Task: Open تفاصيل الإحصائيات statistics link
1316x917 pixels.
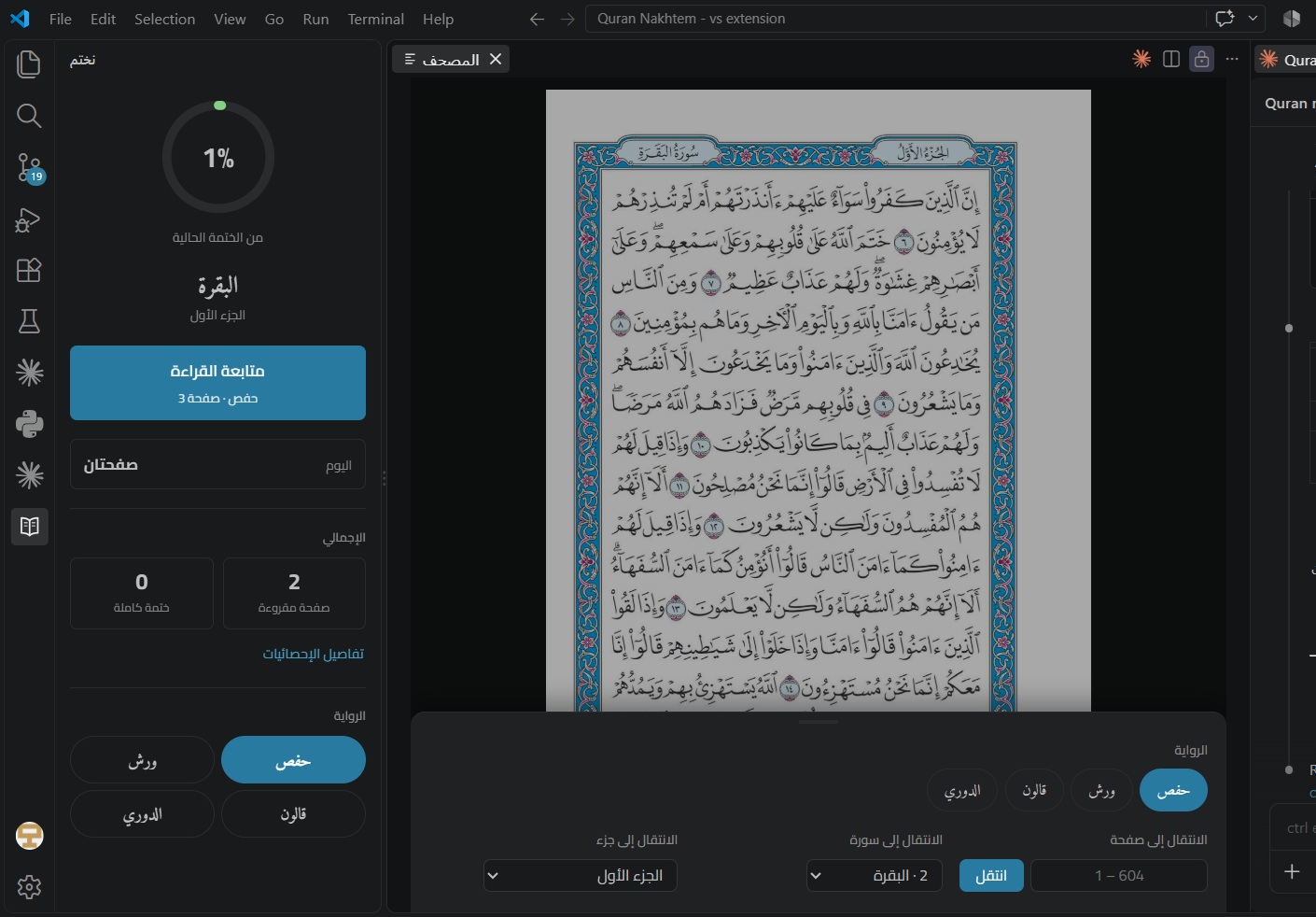Action: point(314,654)
